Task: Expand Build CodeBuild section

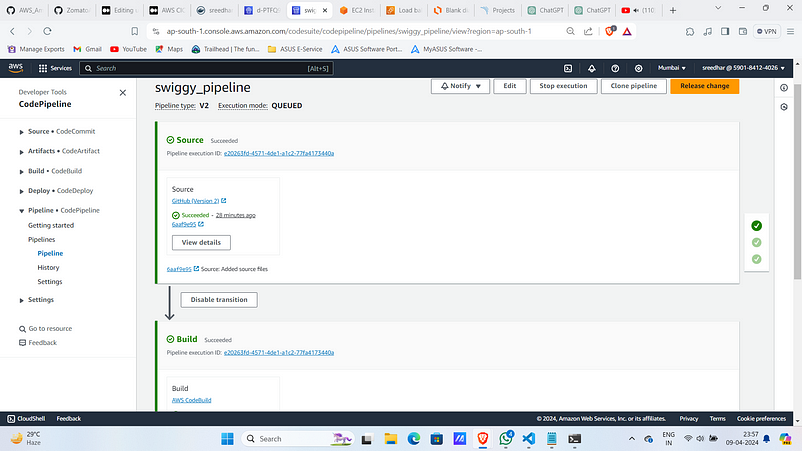Action: tap(21, 171)
